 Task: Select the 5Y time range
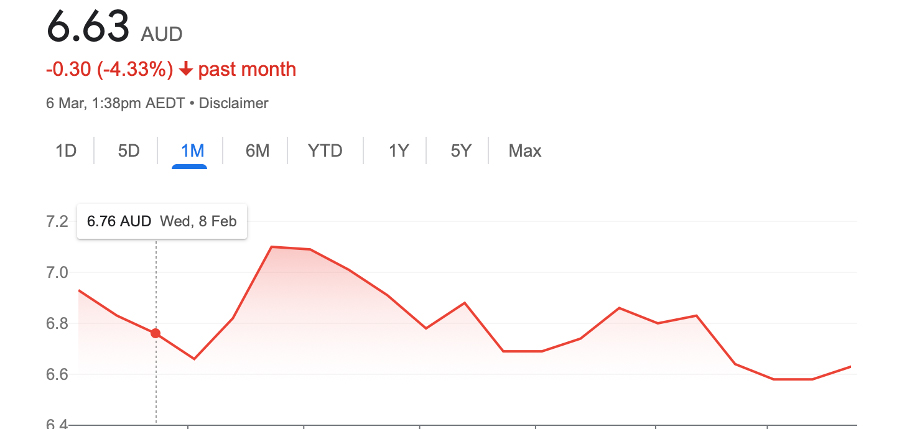coord(461,151)
